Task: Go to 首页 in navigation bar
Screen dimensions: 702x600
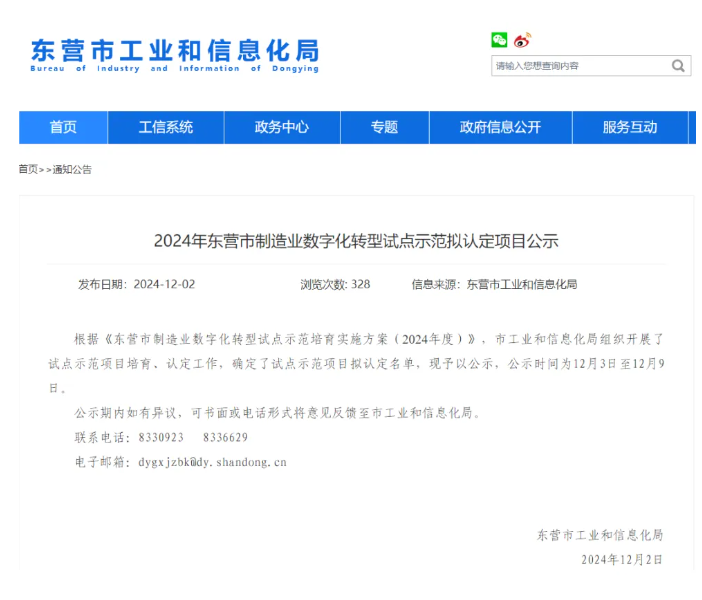Action: pyautogui.click(x=63, y=127)
